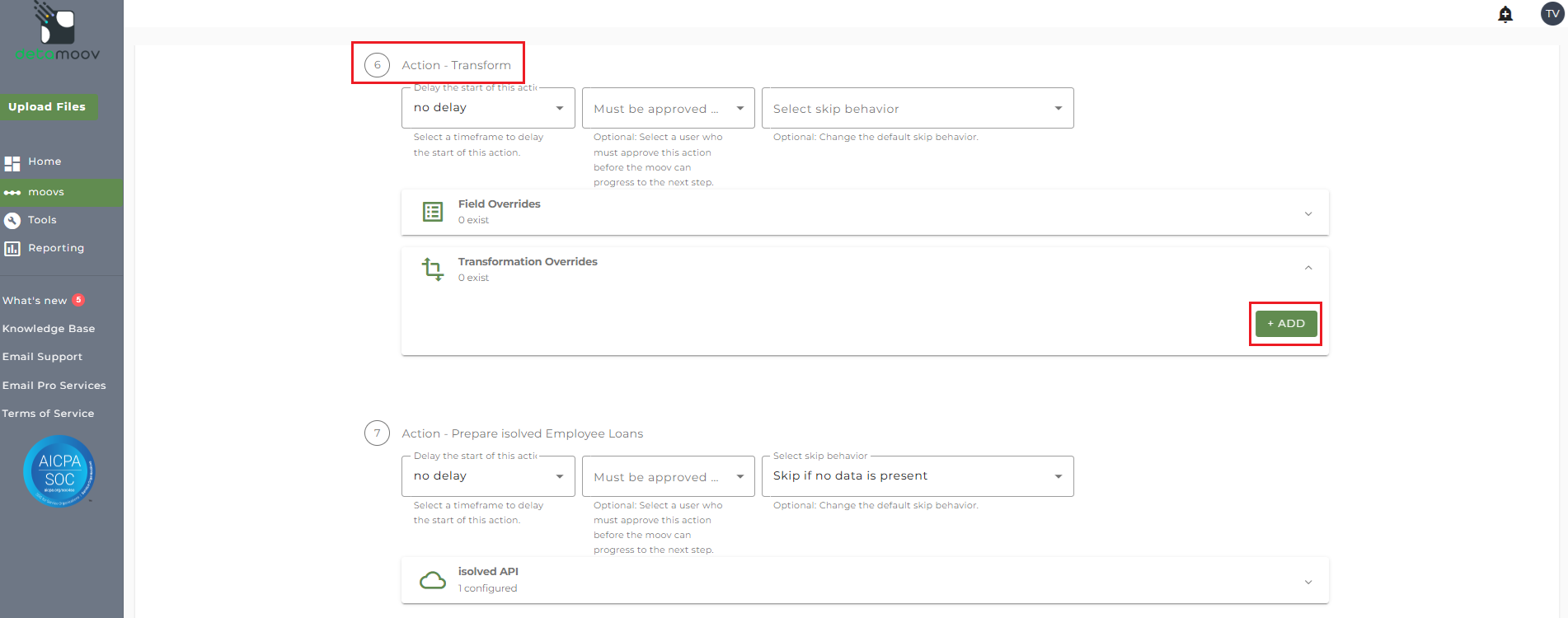Click the notification bell icon
The image size is (1568, 618).
pos(1505,14)
